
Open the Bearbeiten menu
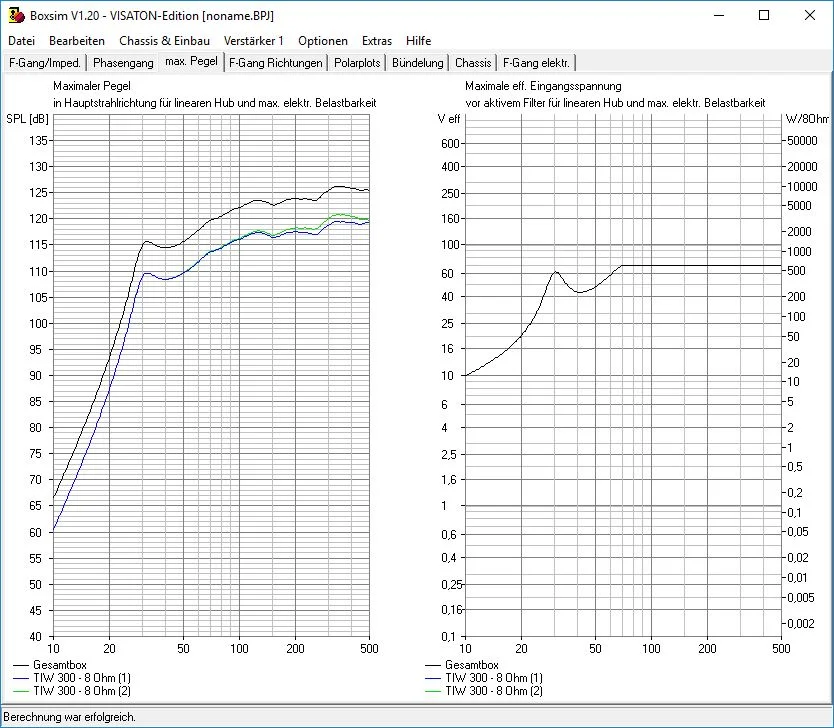pos(77,41)
